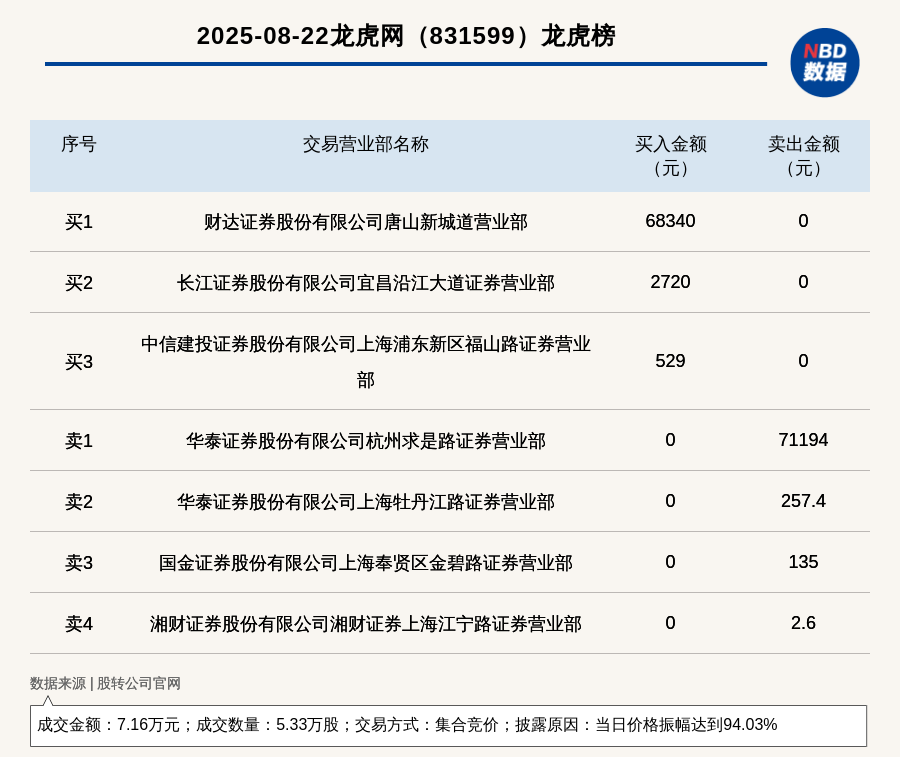Select 华泰证券股份有限公司上海牡丹江路证券营业部
Screen dimensions: 900x757
point(366,502)
